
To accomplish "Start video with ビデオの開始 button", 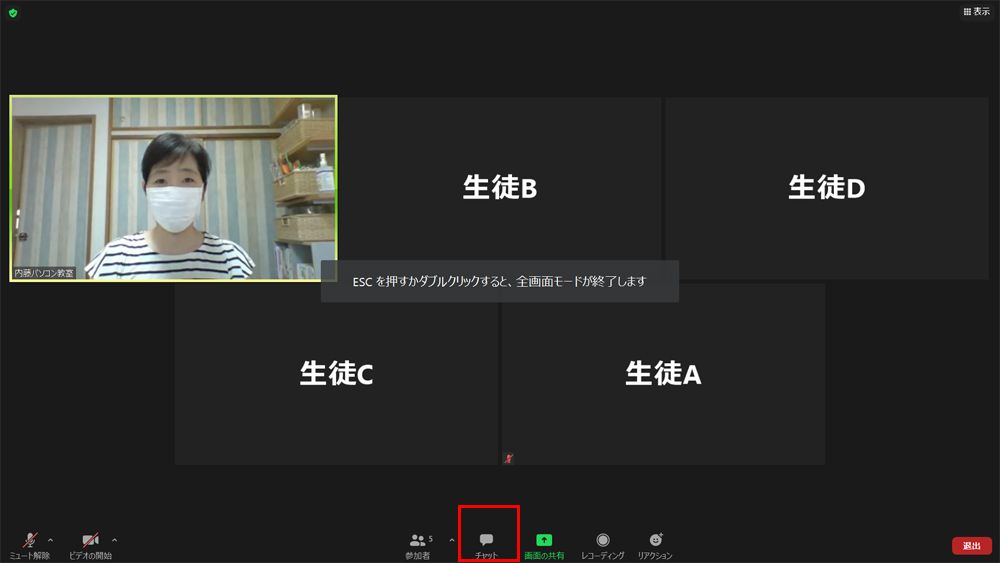I will click(90, 546).
